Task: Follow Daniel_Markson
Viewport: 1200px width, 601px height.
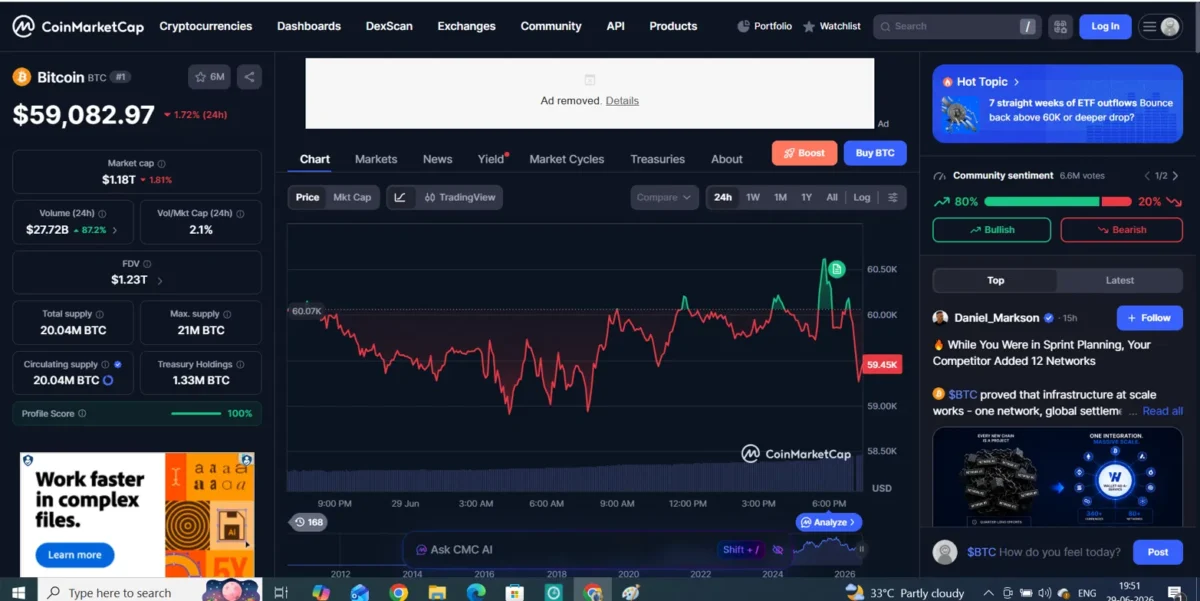Action: point(1150,318)
